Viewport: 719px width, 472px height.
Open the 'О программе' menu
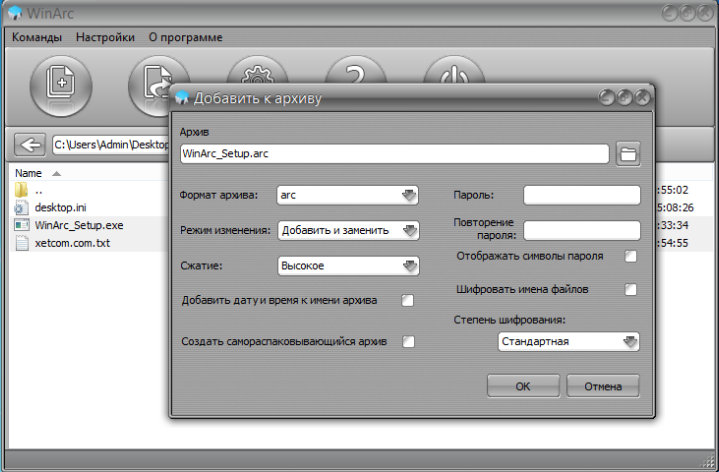[x=185, y=37]
